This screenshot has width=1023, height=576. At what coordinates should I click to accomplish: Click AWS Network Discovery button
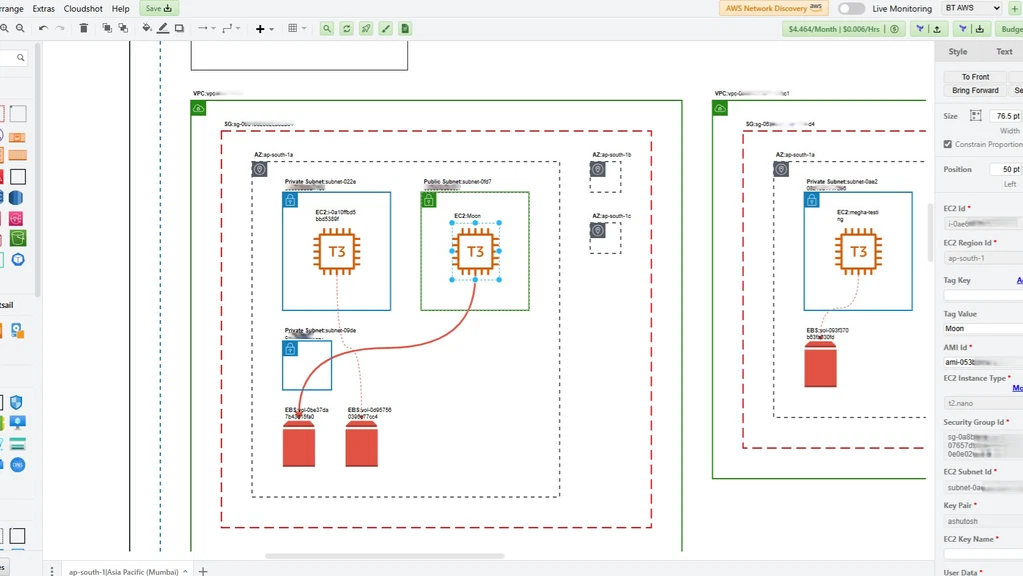point(774,8)
